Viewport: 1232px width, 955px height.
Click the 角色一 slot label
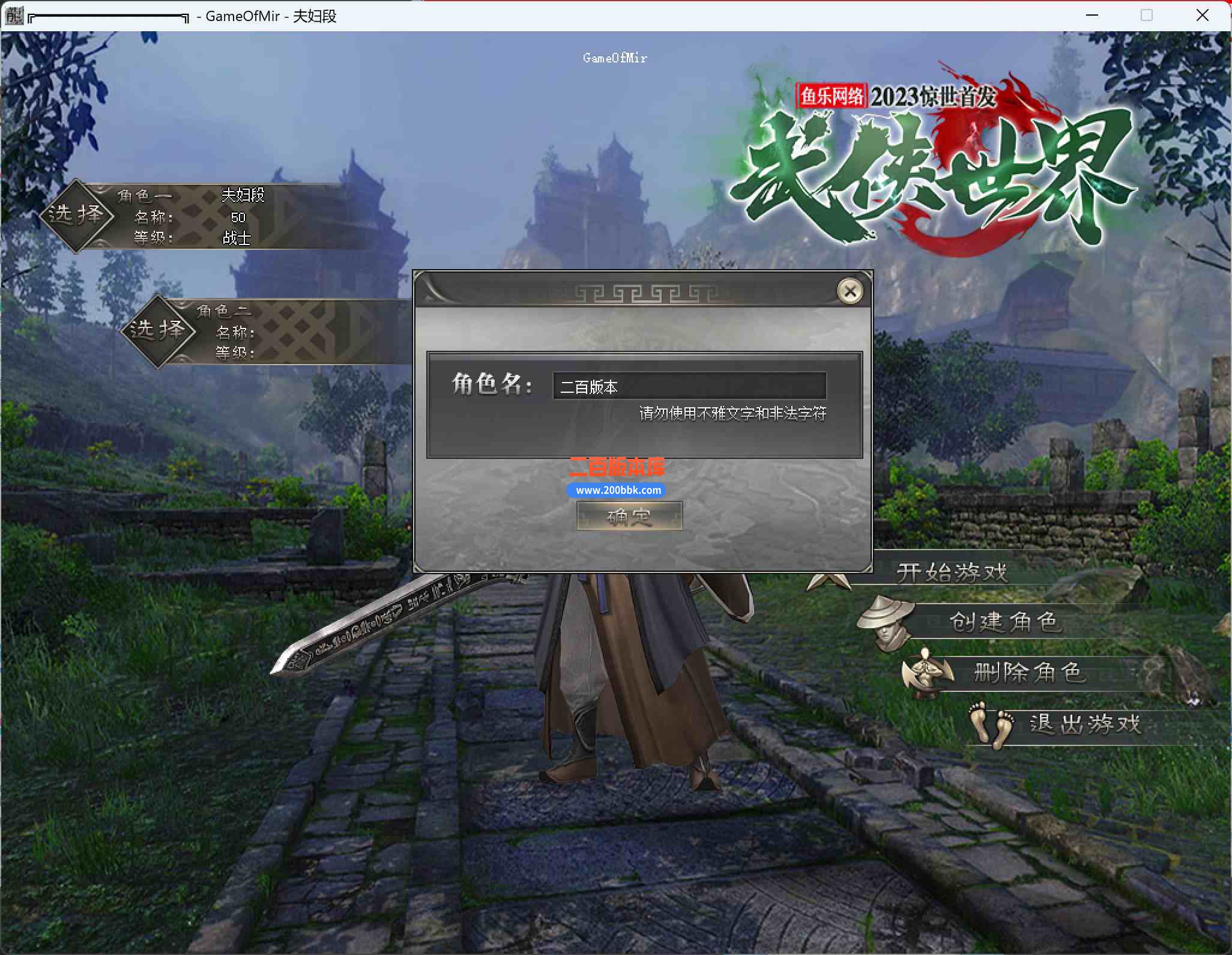click(x=144, y=195)
